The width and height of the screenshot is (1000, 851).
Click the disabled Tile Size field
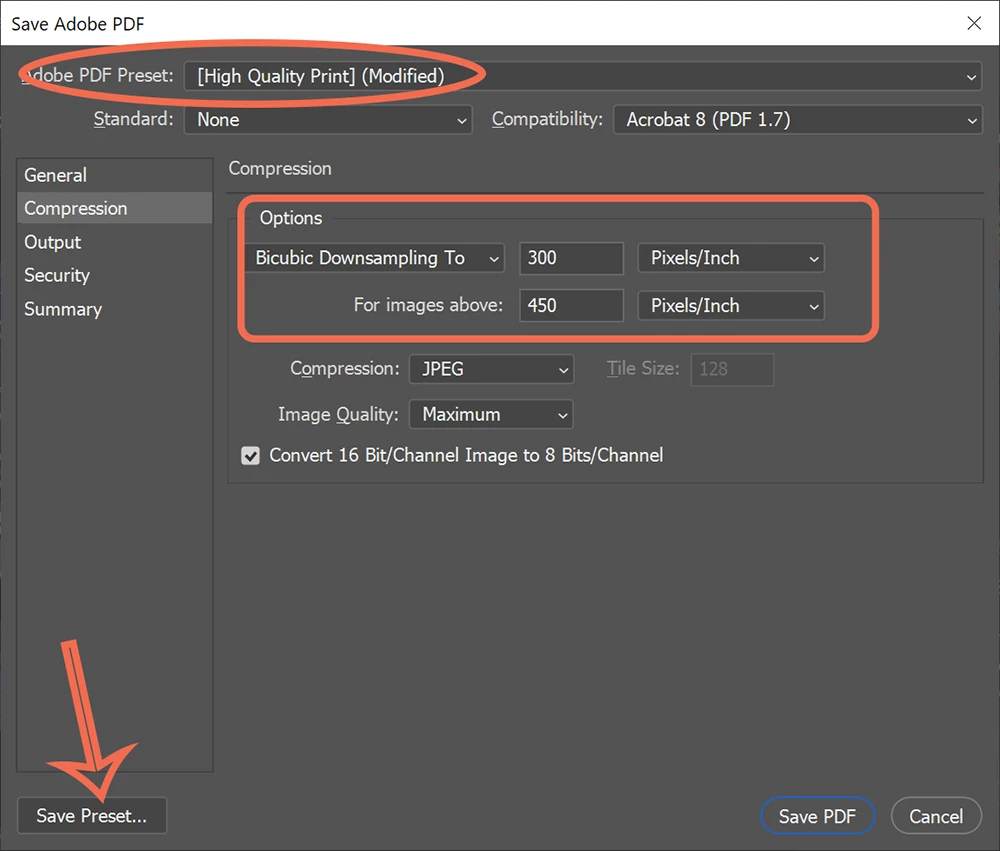732,369
